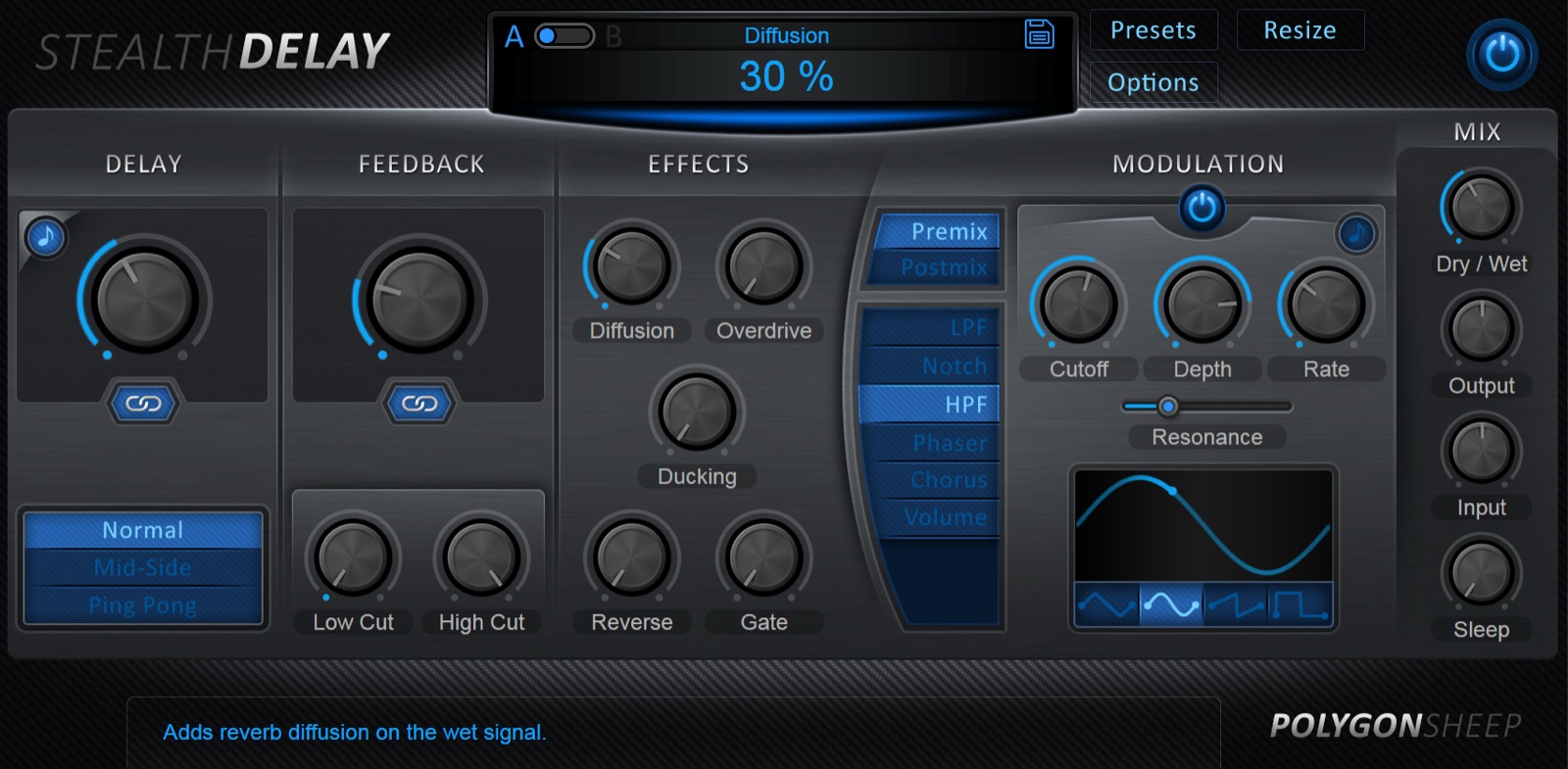Toggle the Modulation power button
The width and height of the screenshot is (1568, 769).
(x=1201, y=208)
